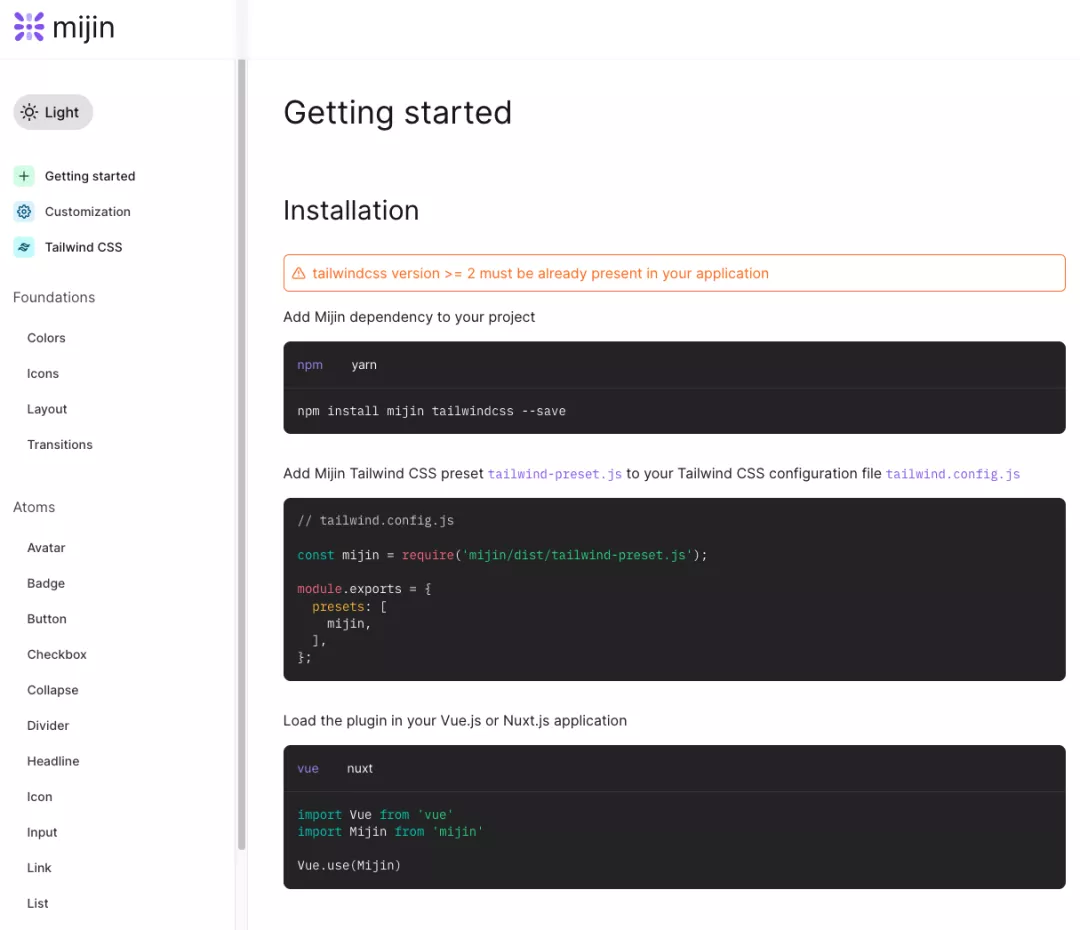The width and height of the screenshot is (1080, 930).
Task: Click the Getting started page title
Action: click(x=397, y=113)
